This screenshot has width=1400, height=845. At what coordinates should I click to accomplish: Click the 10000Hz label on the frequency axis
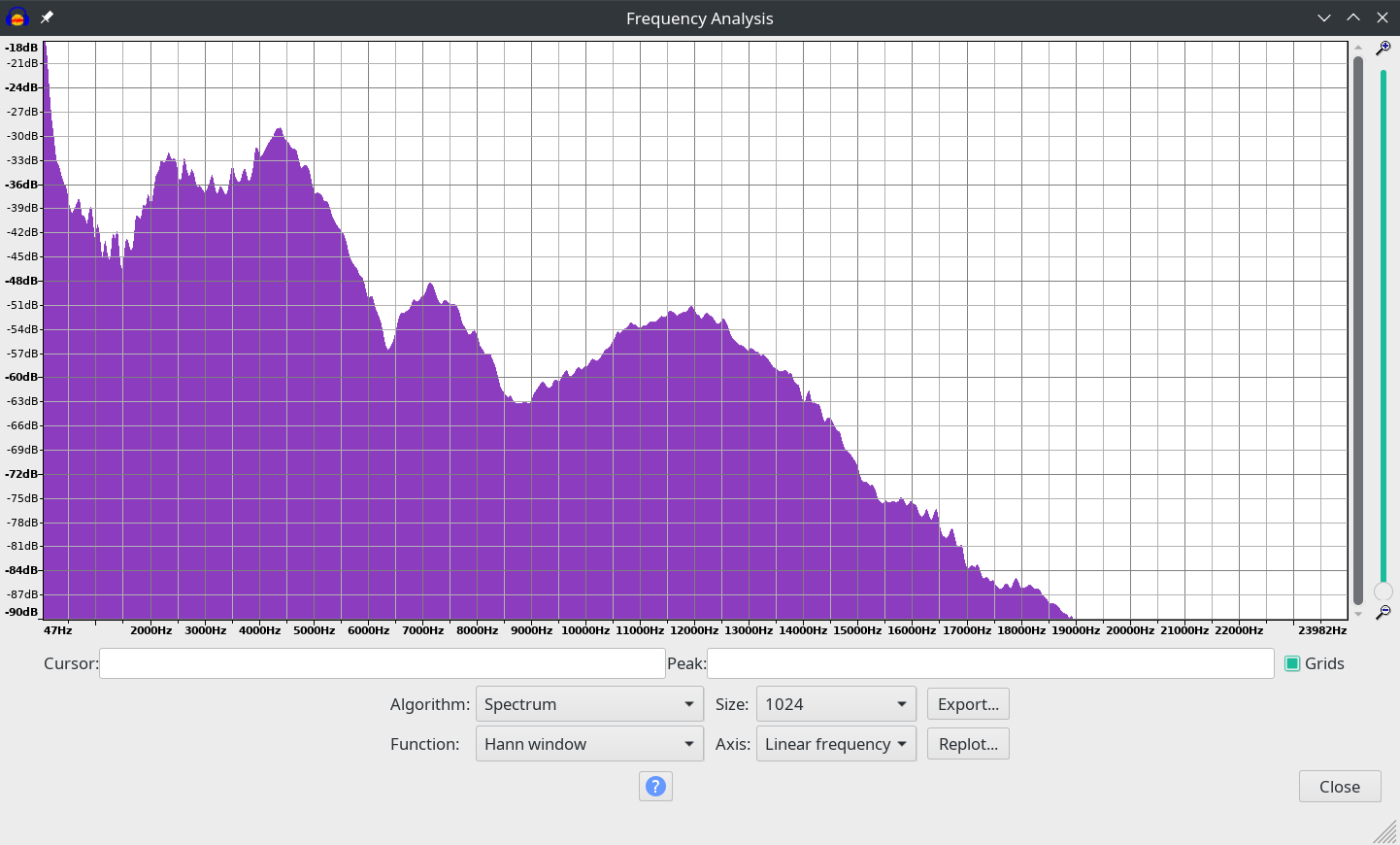585,630
